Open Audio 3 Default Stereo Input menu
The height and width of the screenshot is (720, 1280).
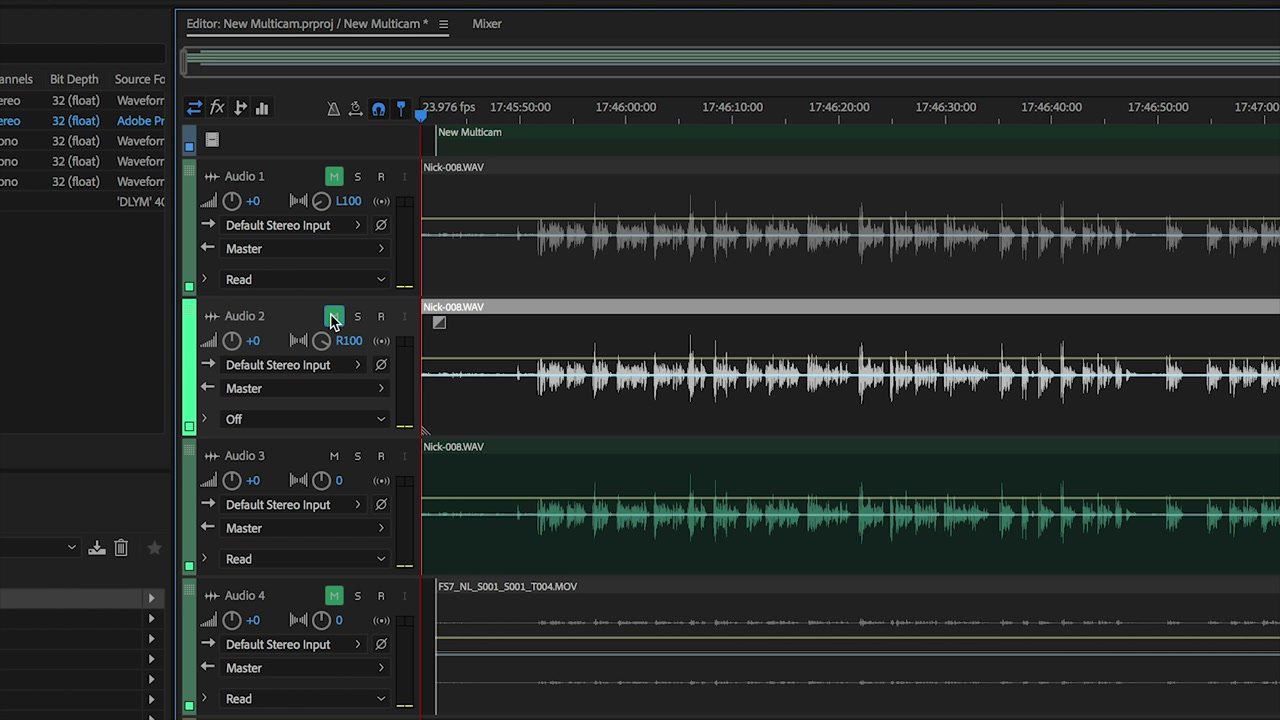pyautogui.click(x=293, y=505)
